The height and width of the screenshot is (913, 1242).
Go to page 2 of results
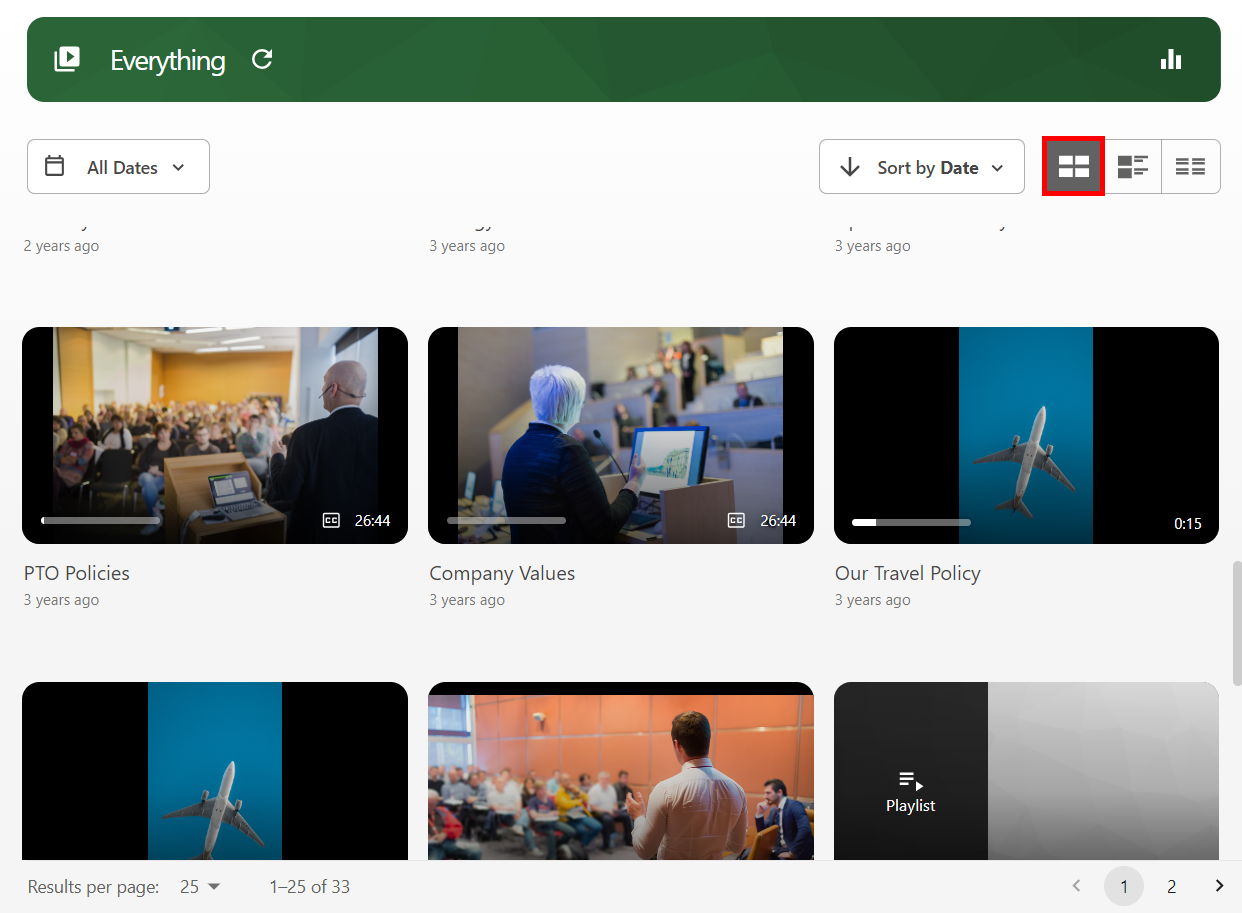1171,887
